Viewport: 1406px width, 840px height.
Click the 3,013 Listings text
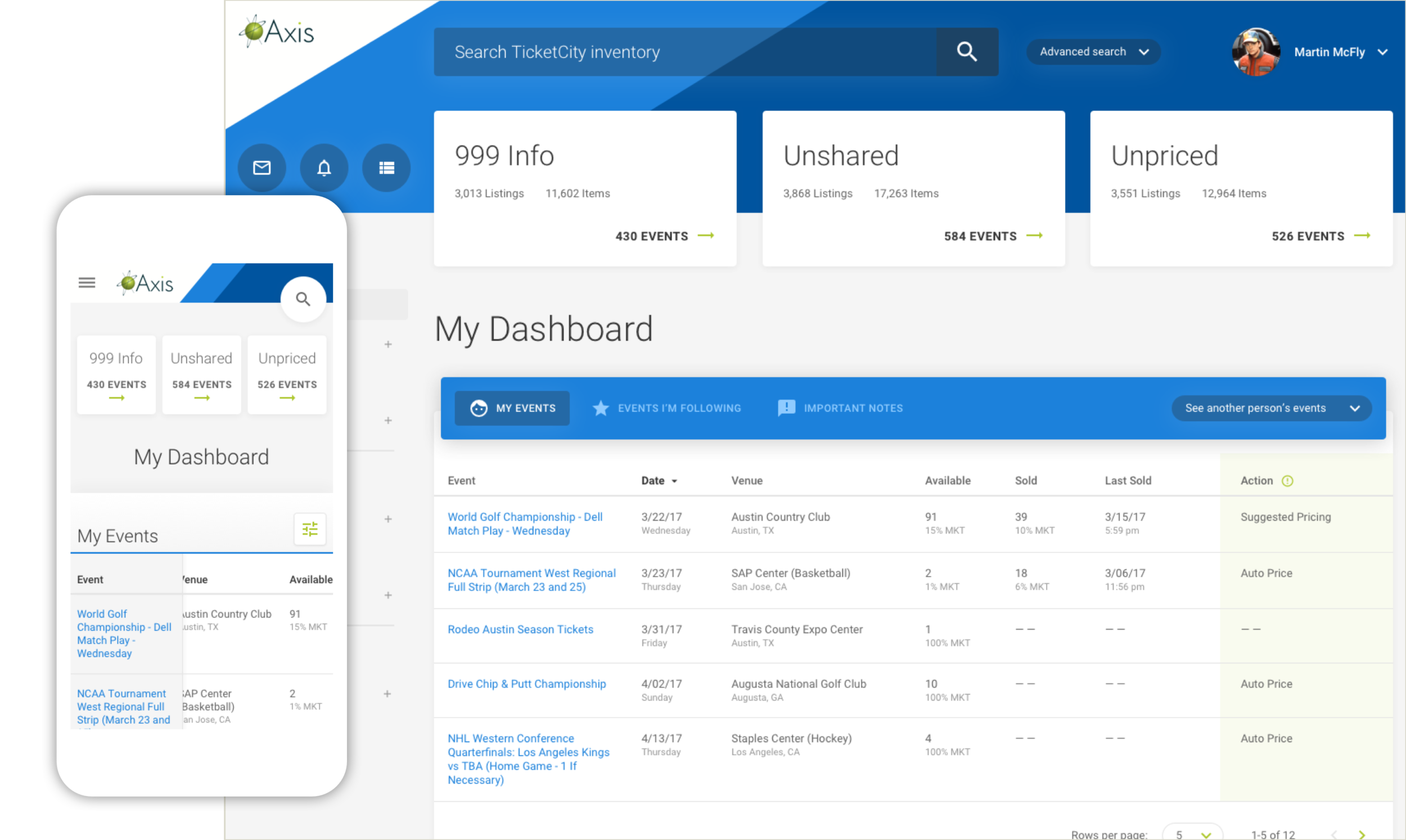(x=489, y=193)
